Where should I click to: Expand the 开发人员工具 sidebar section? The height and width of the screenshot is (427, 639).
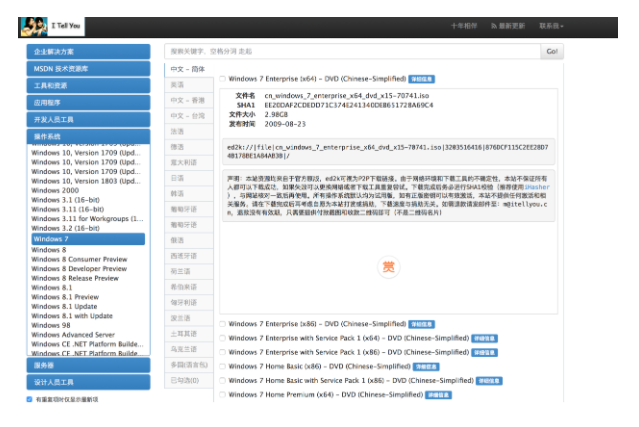coord(88,119)
